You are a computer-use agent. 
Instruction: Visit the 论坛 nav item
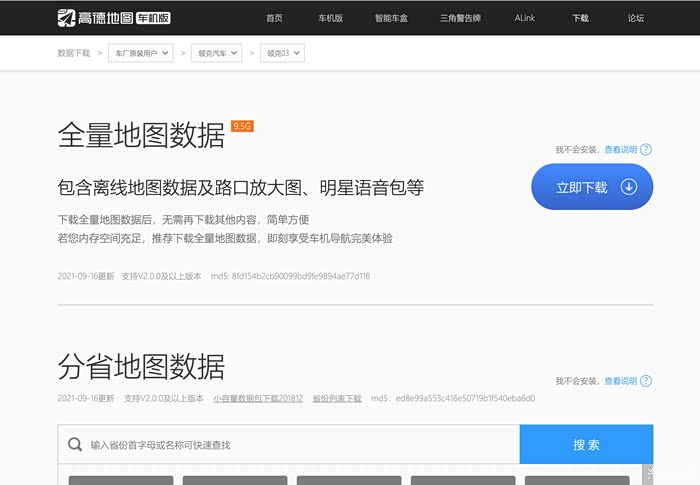636,18
